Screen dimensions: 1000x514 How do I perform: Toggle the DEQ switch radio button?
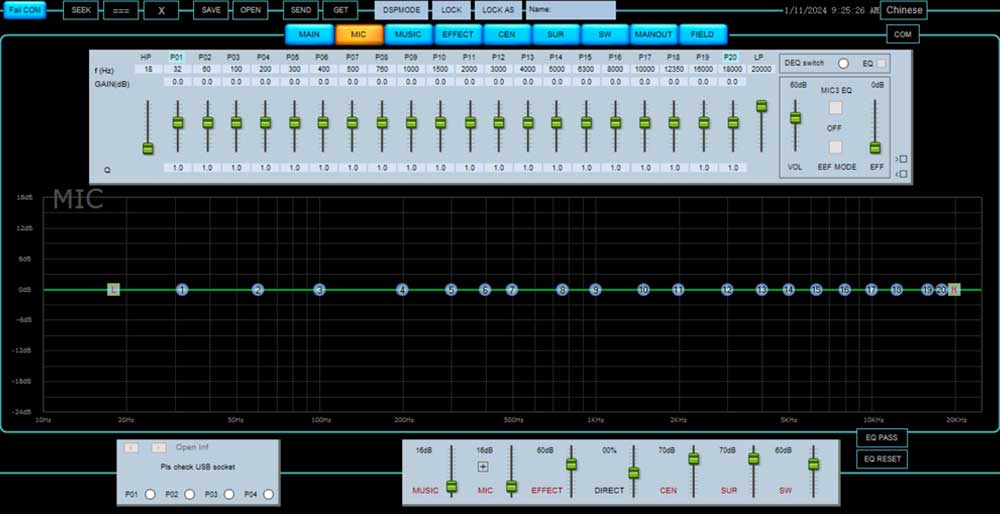[843, 63]
